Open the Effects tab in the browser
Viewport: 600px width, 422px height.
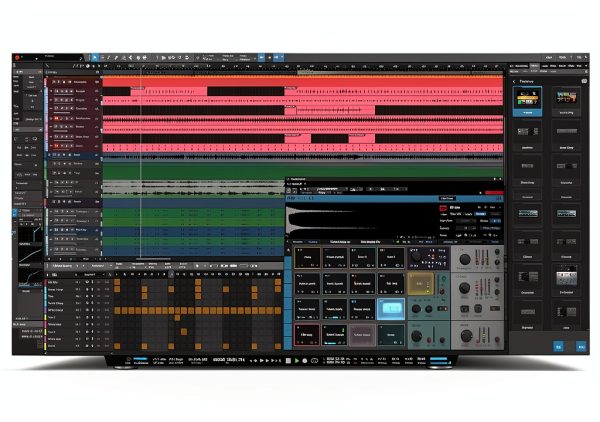(534, 66)
